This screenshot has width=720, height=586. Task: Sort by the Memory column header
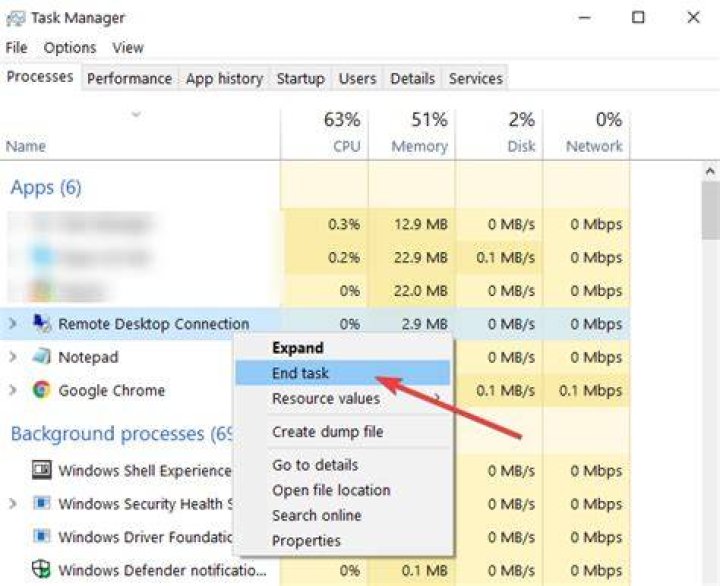tap(412, 133)
